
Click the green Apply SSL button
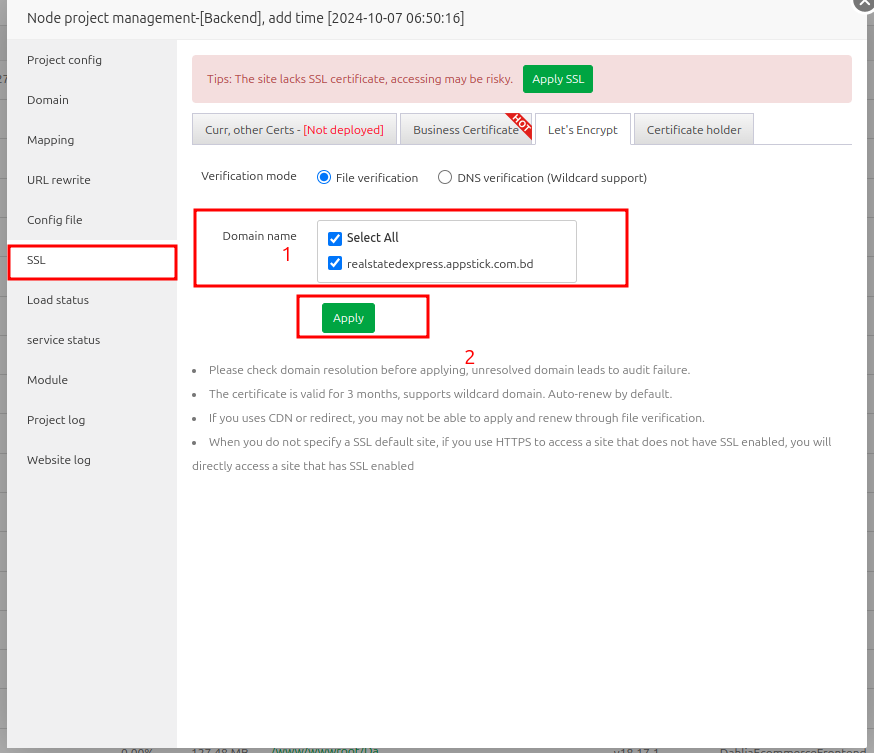[x=557, y=79]
